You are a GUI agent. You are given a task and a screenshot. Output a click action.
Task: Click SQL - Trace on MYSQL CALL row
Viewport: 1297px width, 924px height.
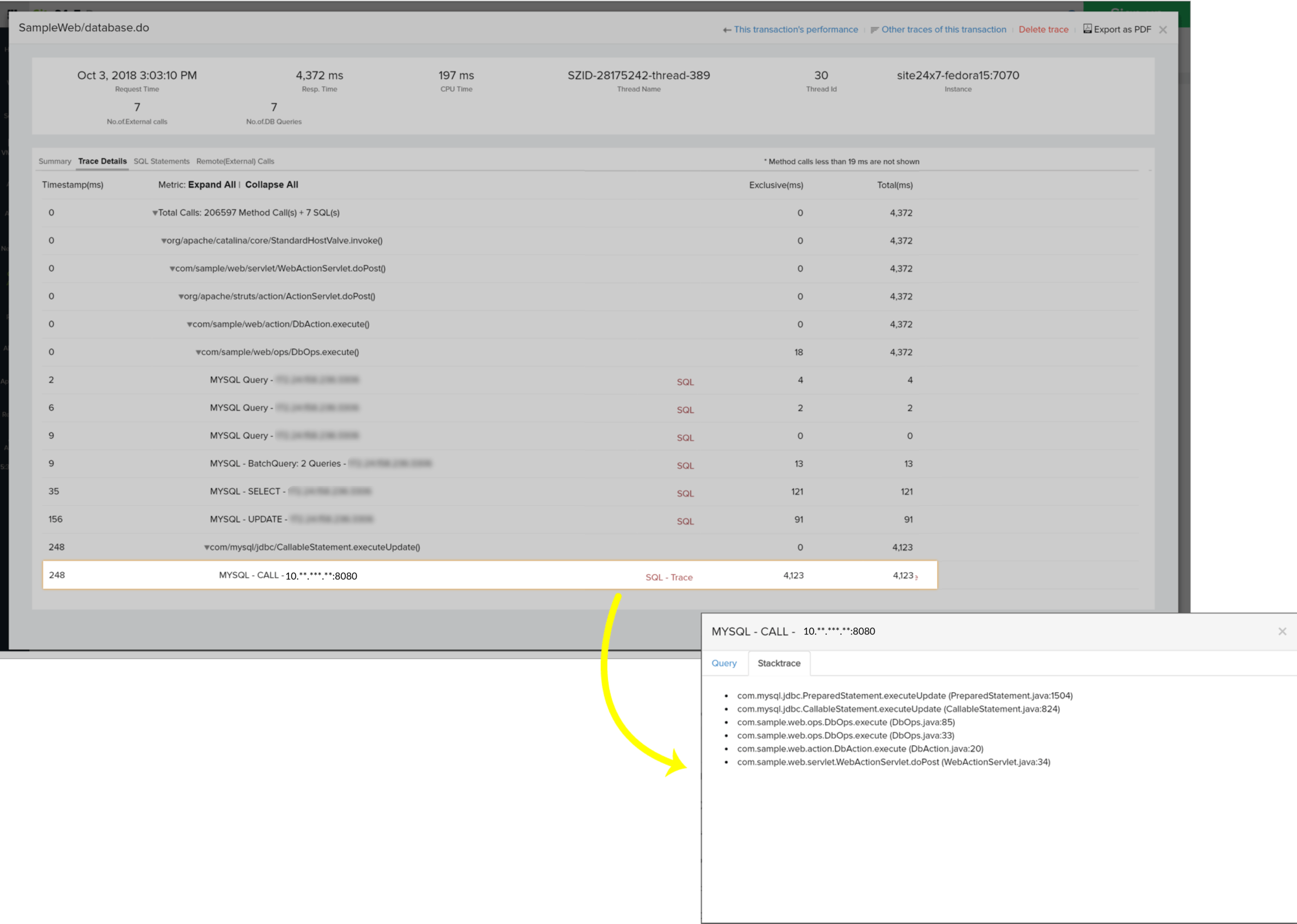coord(669,577)
